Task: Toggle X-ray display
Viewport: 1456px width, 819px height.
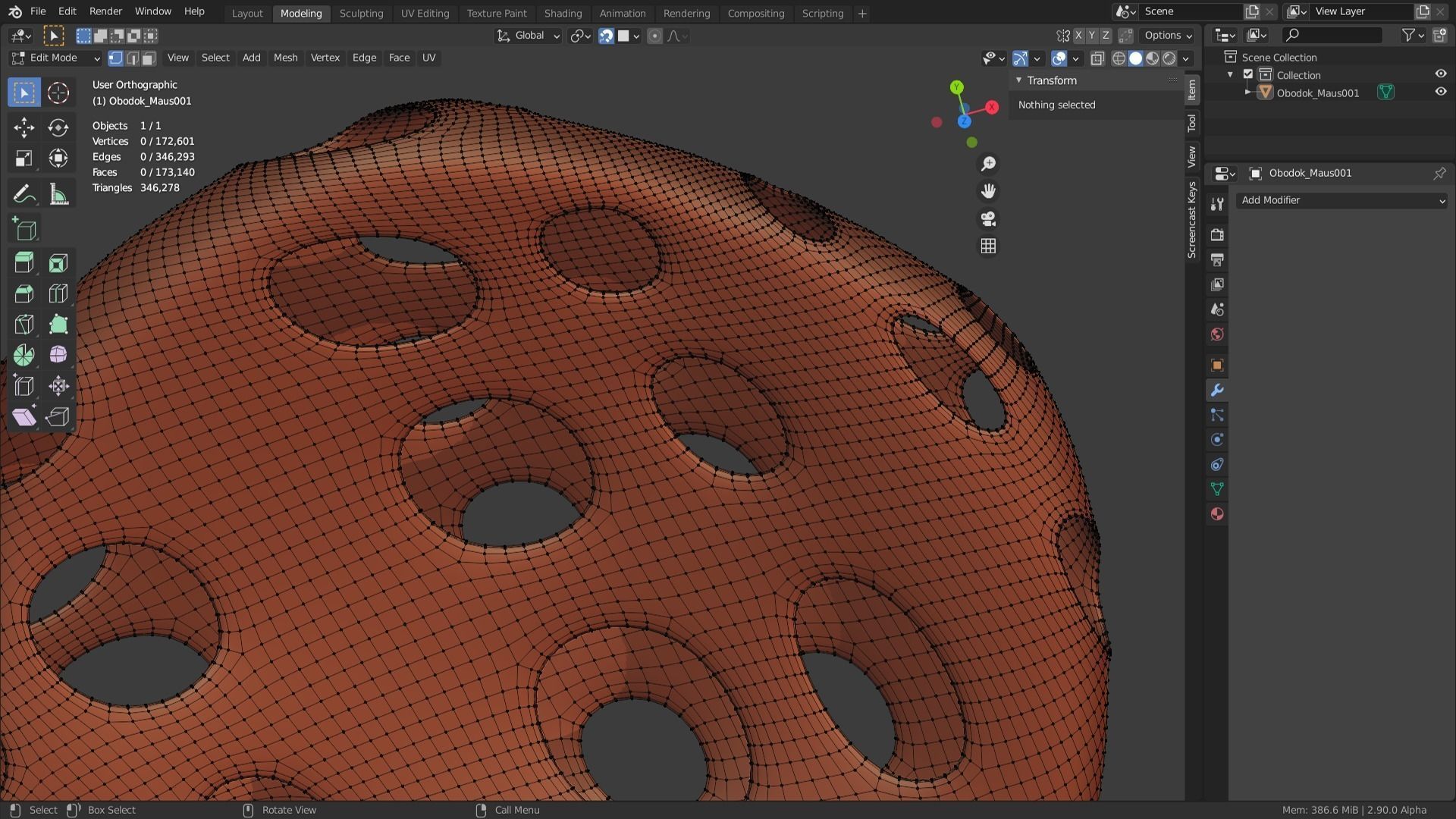Action: (1097, 58)
